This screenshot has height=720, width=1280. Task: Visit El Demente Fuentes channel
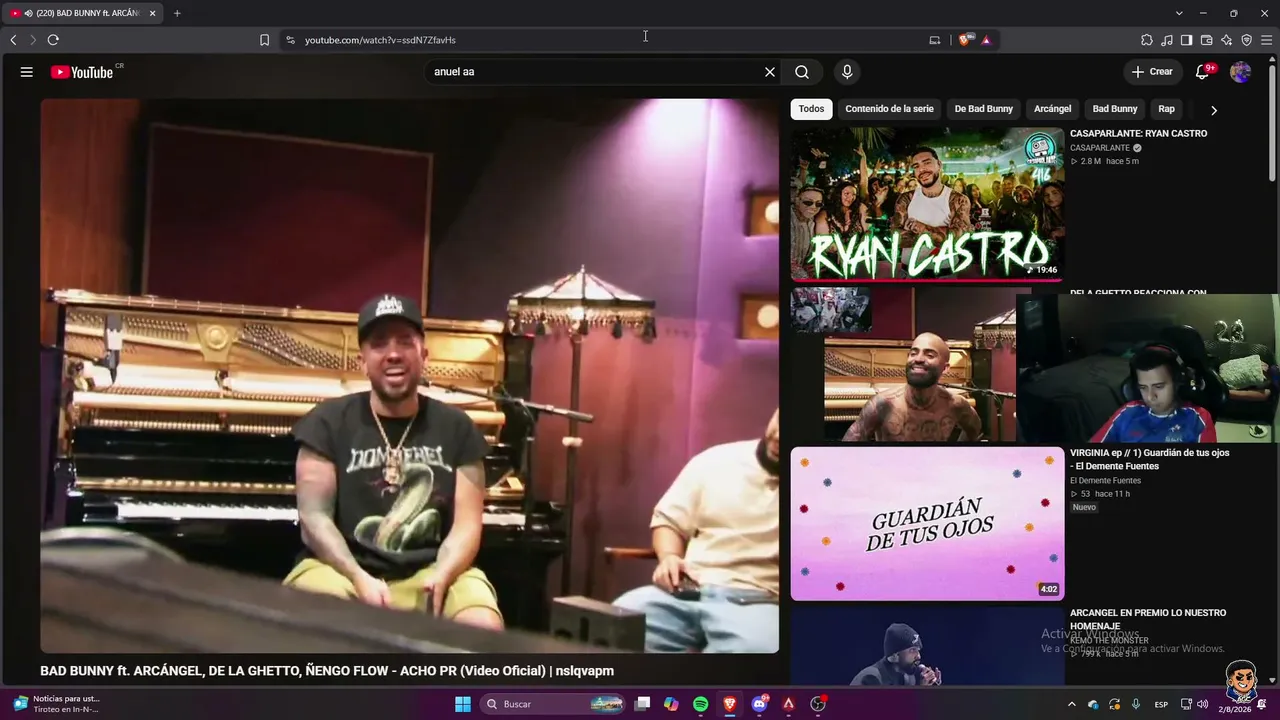1105,481
